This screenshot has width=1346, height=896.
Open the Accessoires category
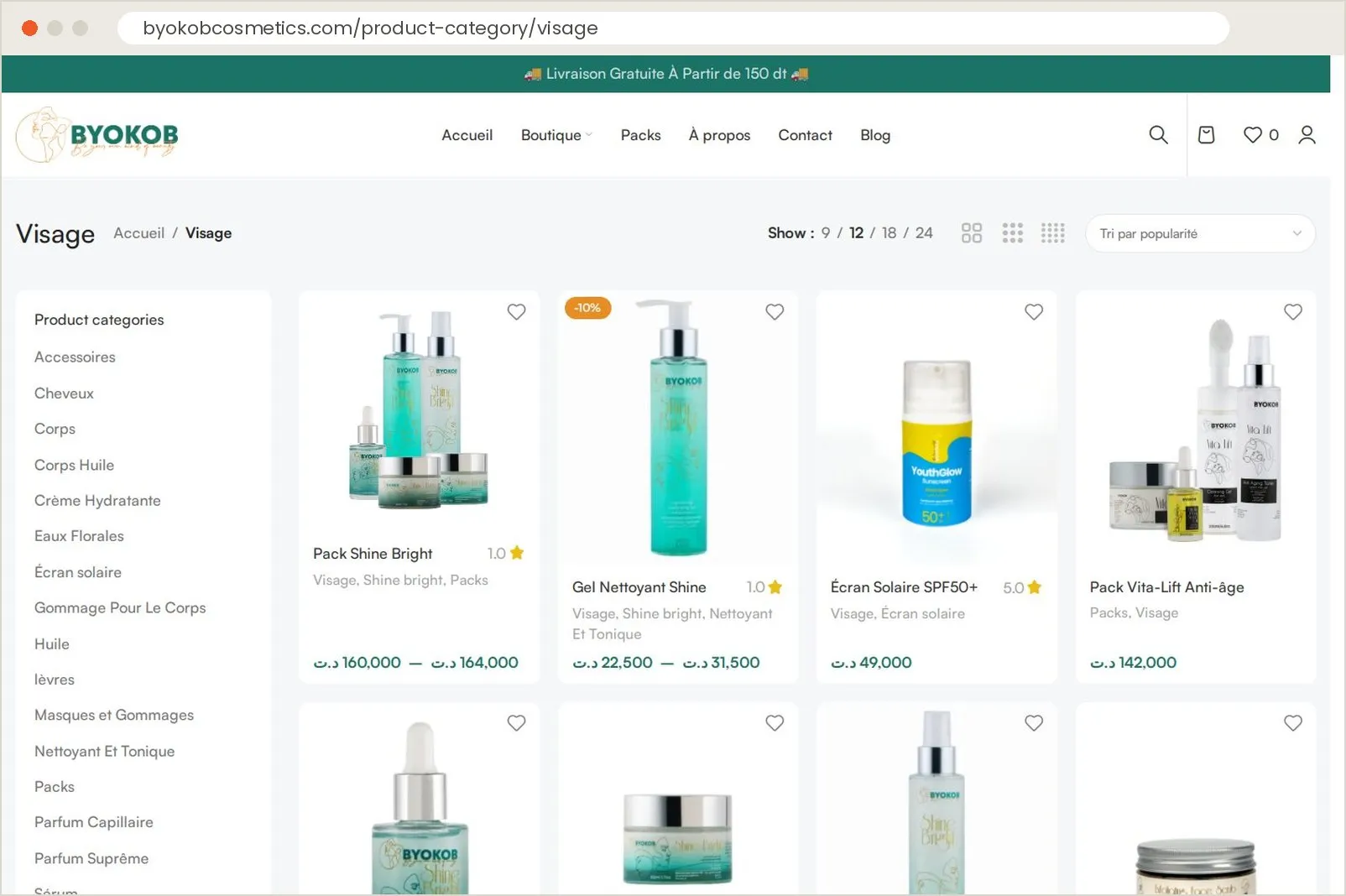75,357
